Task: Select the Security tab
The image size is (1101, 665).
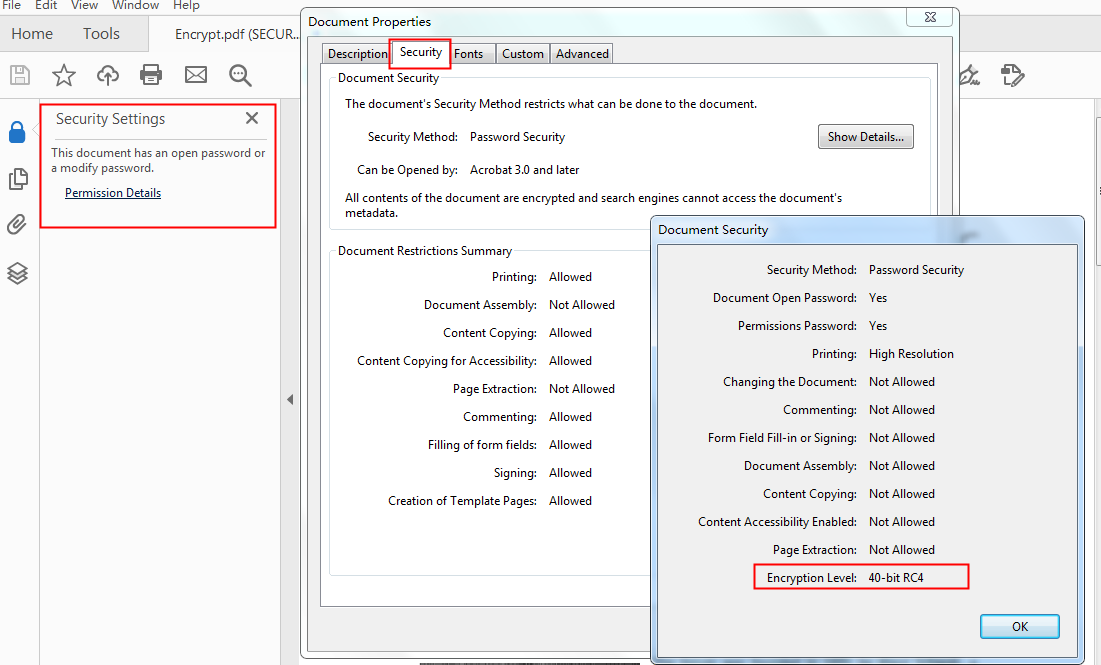Action: pyautogui.click(x=421, y=52)
